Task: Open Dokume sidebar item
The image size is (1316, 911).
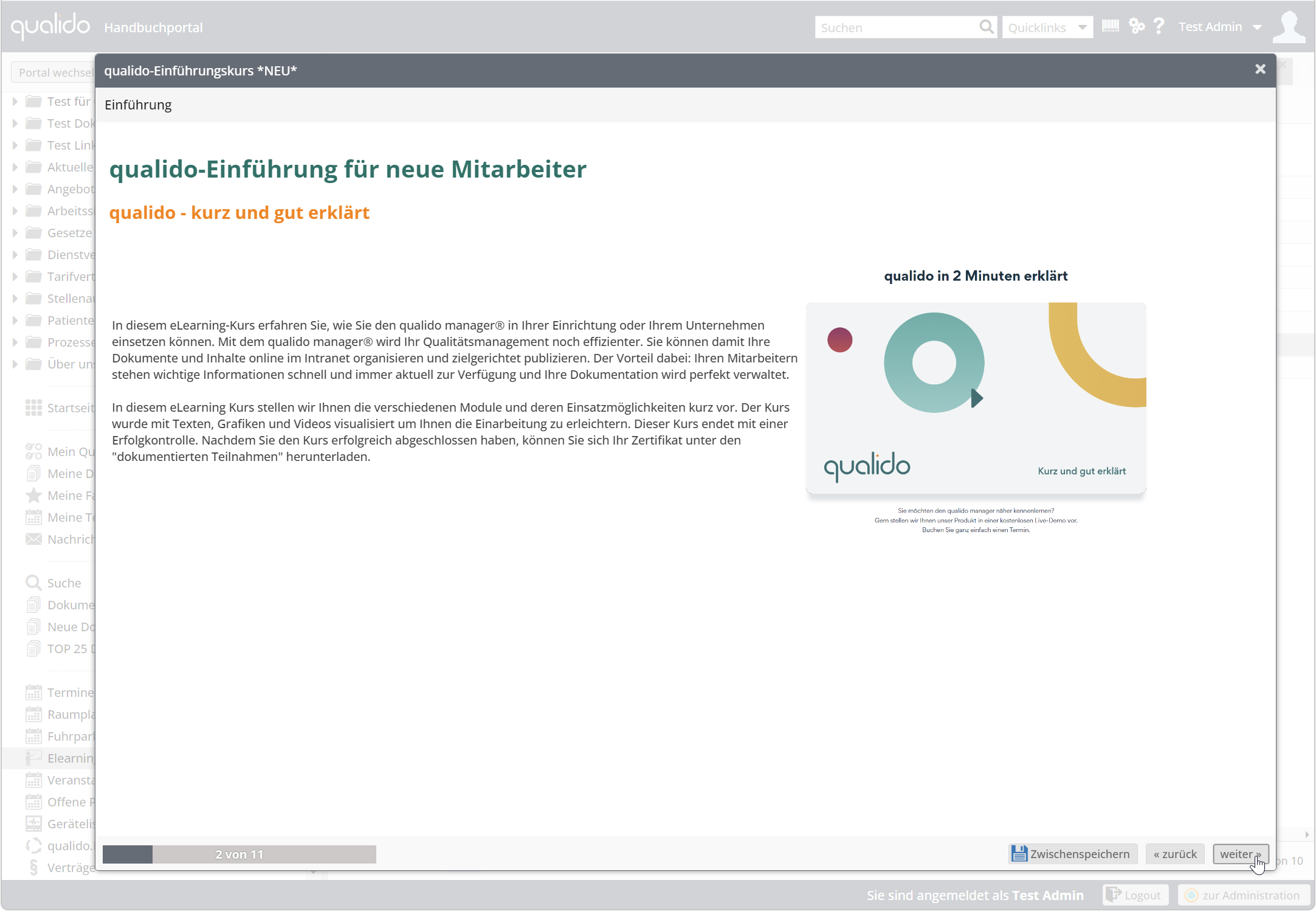Action: (60, 605)
